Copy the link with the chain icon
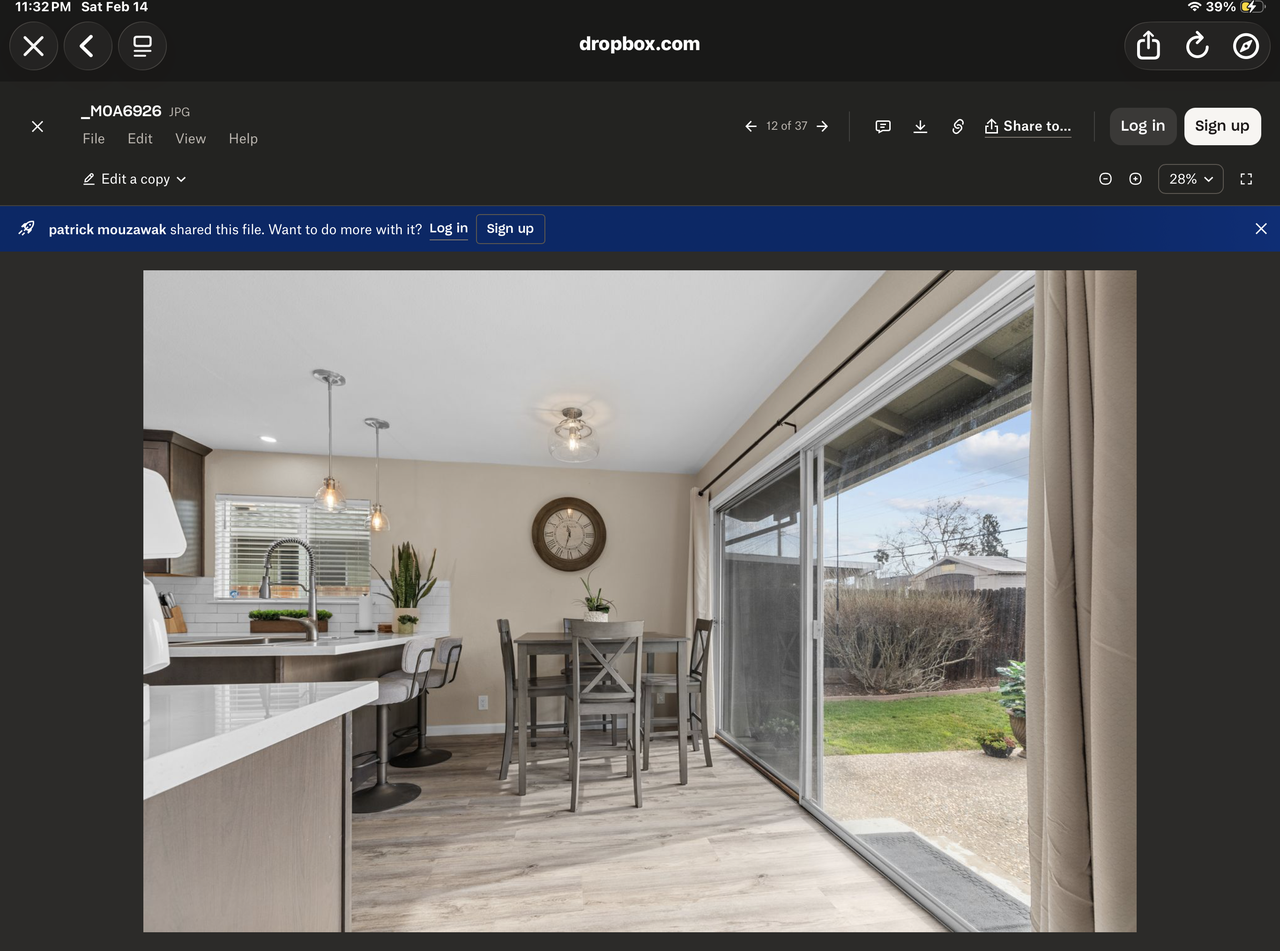This screenshot has width=1280, height=951. click(957, 126)
